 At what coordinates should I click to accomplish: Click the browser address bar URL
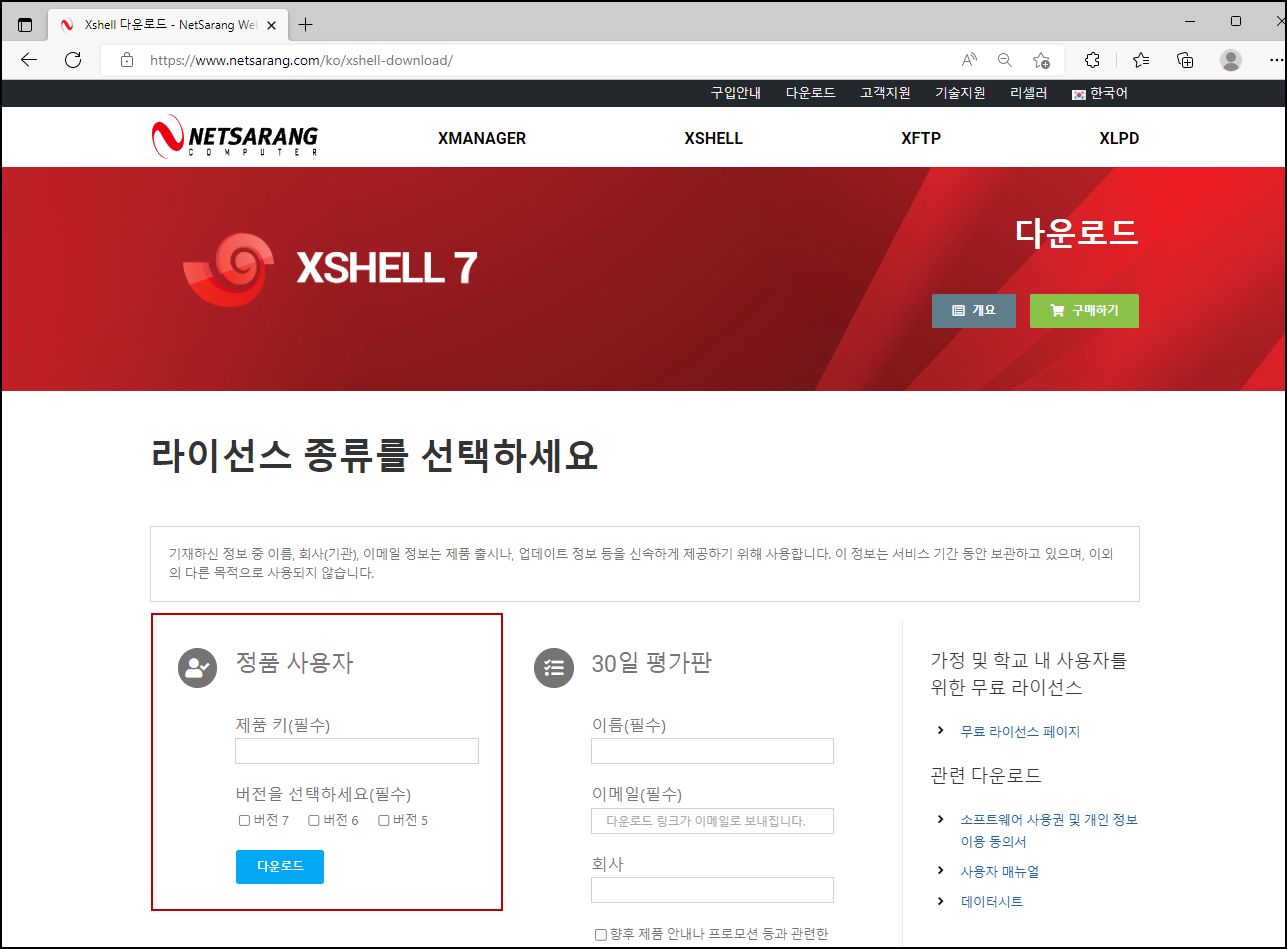pyautogui.click(x=301, y=60)
